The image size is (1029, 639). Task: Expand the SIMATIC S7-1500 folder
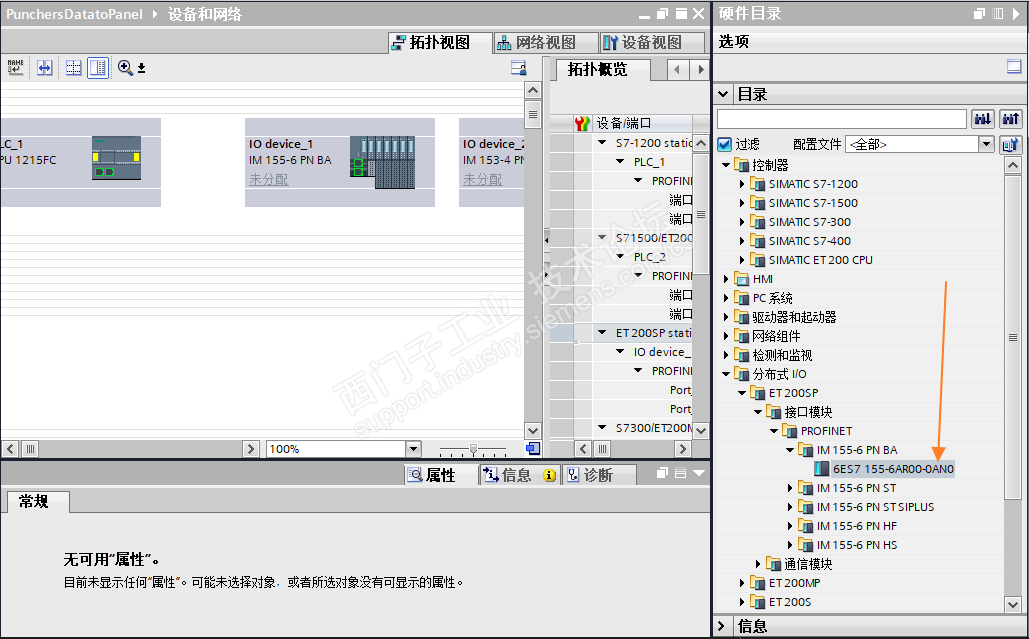[742, 203]
